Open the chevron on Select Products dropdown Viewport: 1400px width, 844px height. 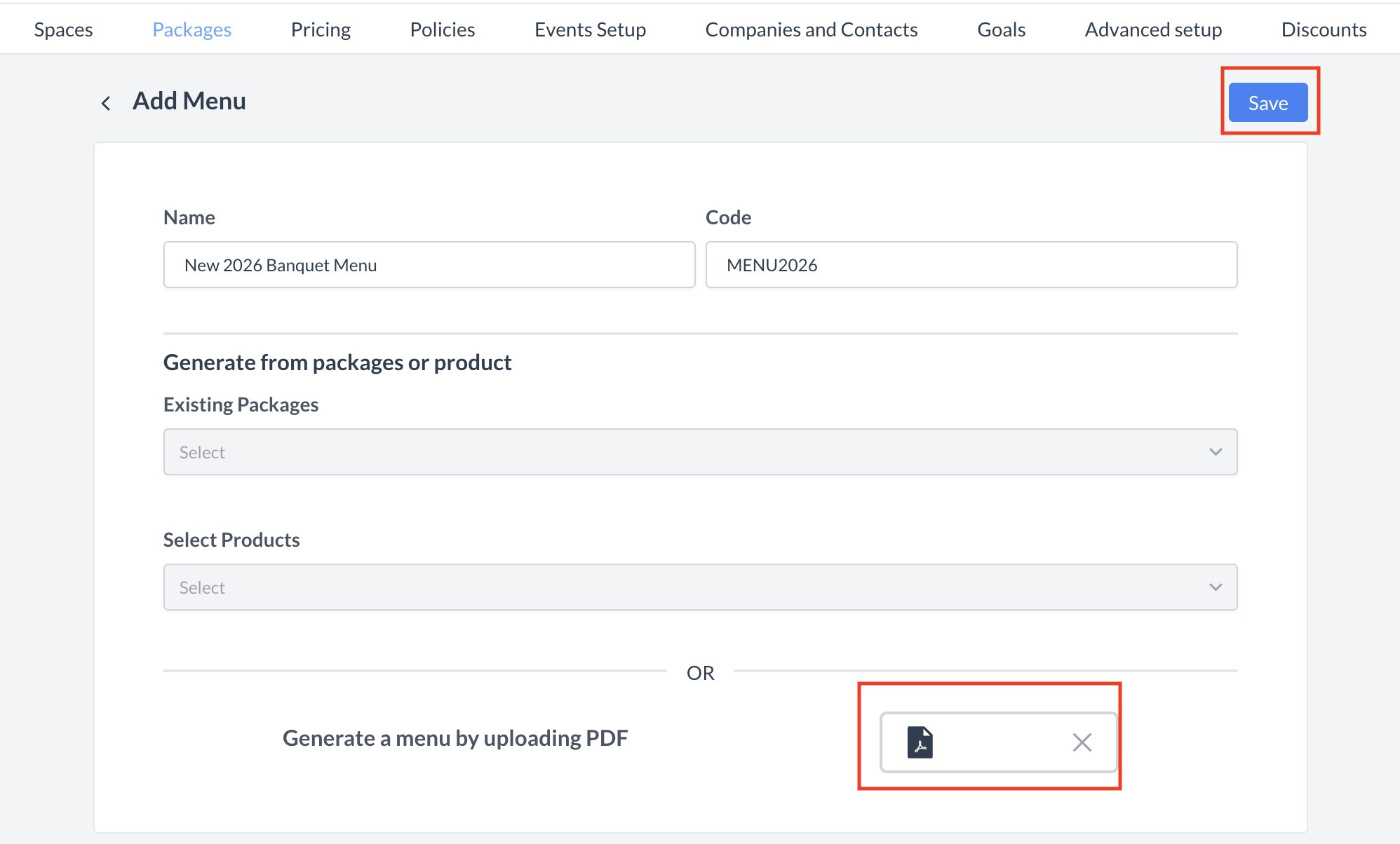click(x=1216, y=587)
